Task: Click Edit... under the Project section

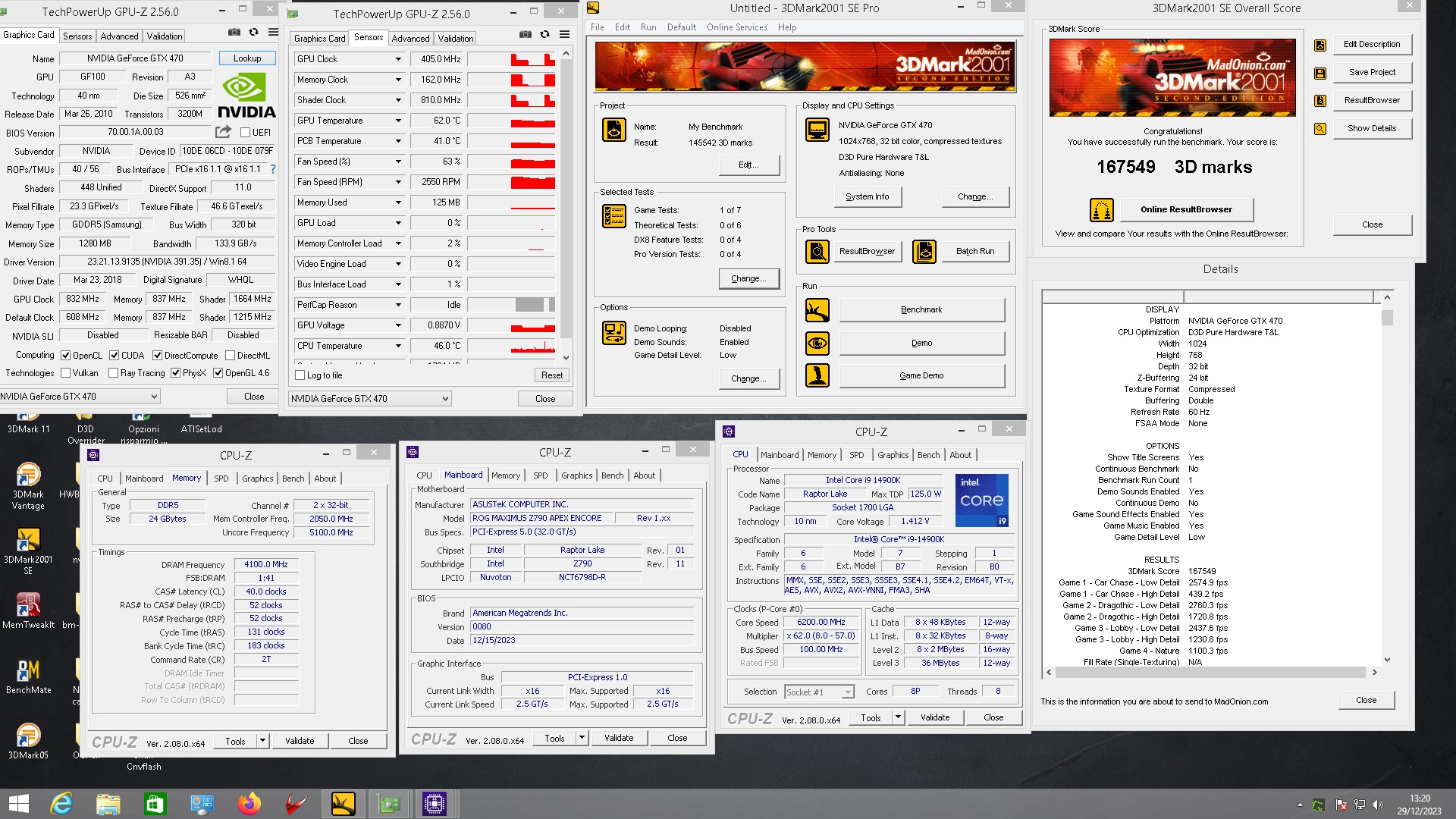Action: pyautogui.click(x=748, y=165)
